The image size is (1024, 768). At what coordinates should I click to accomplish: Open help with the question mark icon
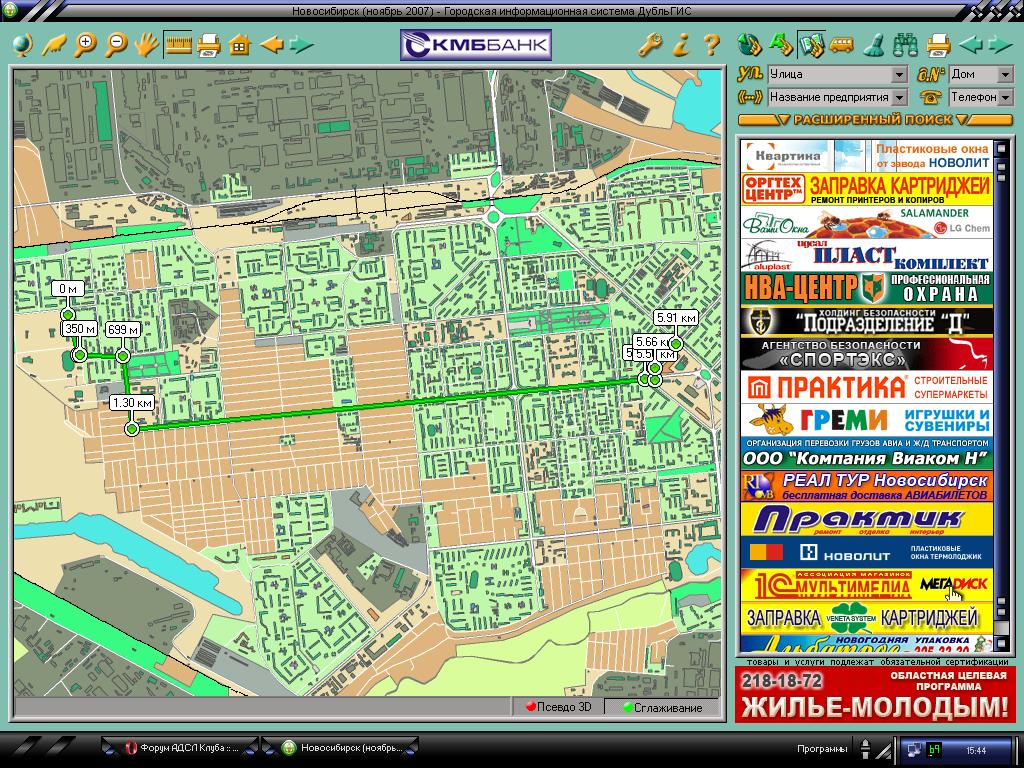coord(711,45)
